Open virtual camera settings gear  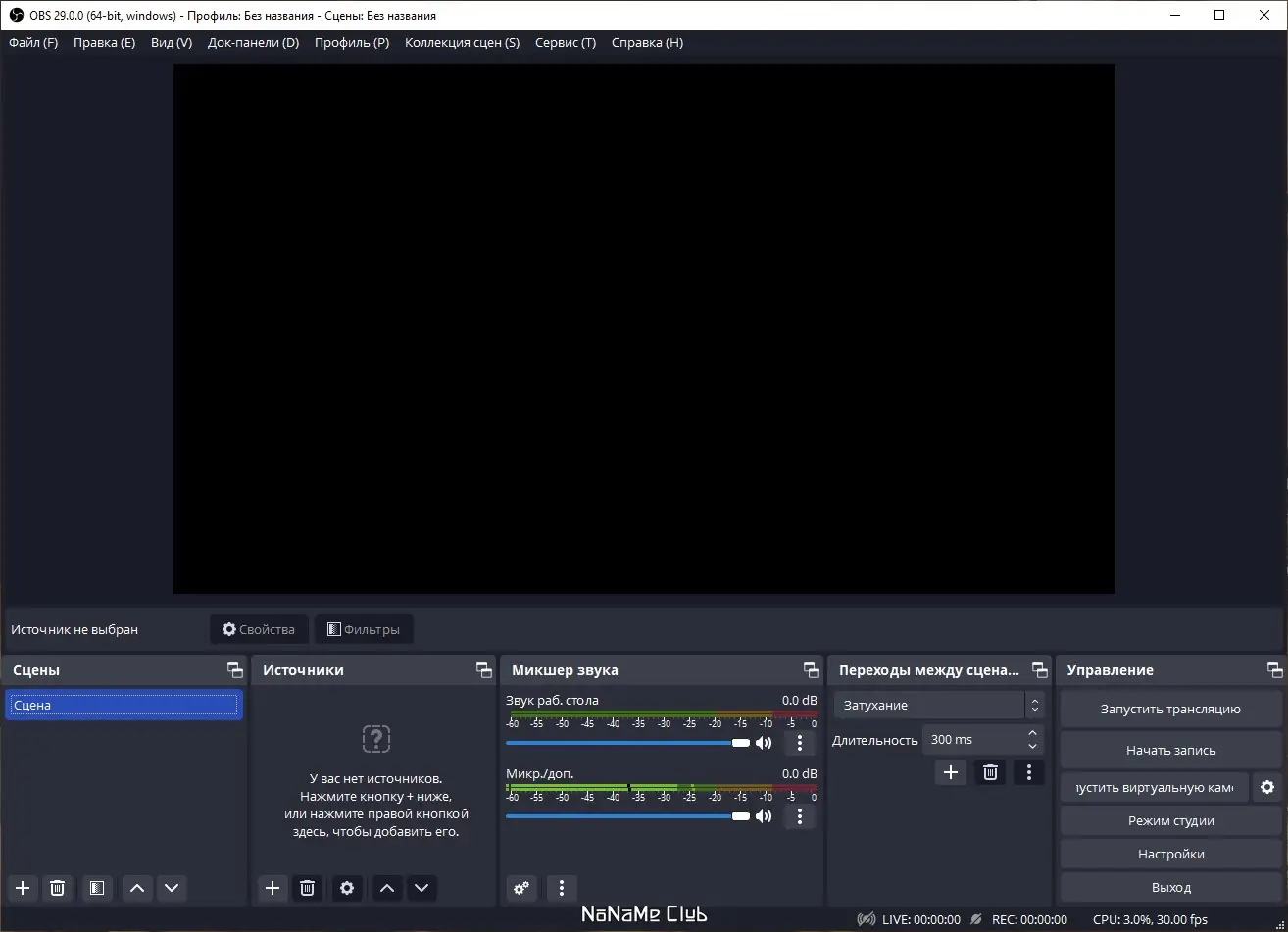[x=1267, y=787]
